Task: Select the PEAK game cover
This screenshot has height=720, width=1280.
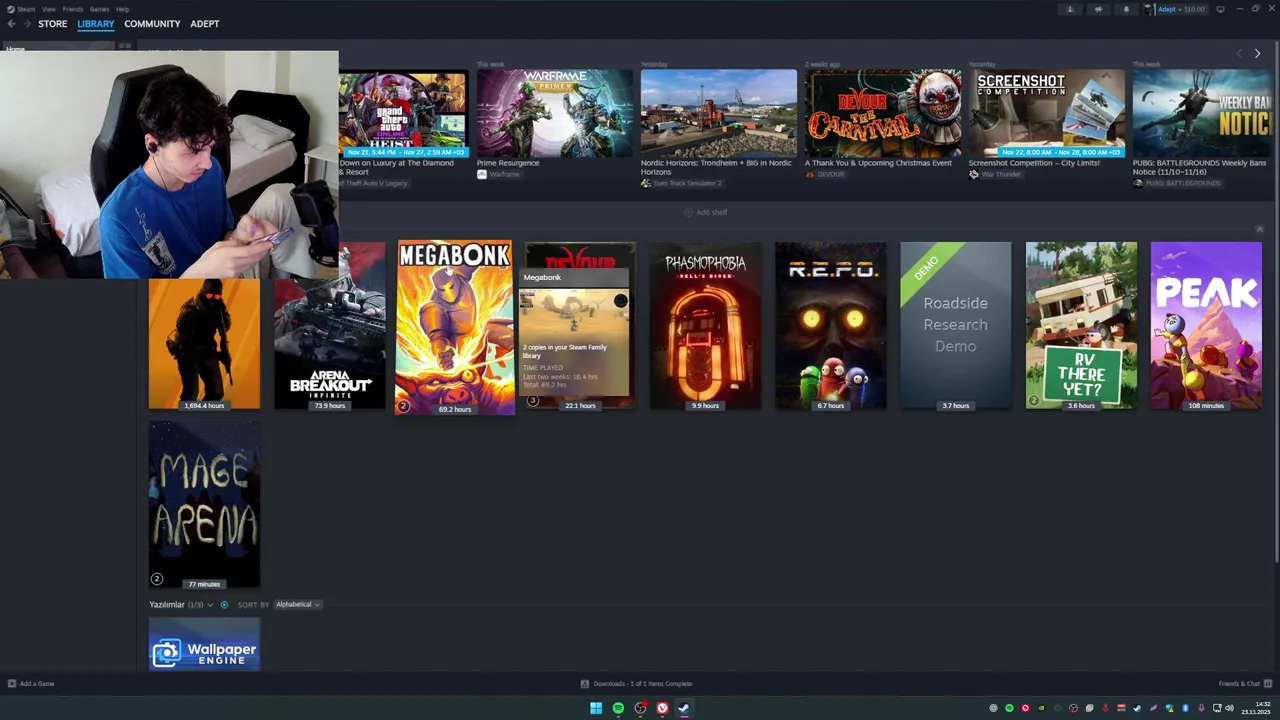Action: [x=1206, y=325]
